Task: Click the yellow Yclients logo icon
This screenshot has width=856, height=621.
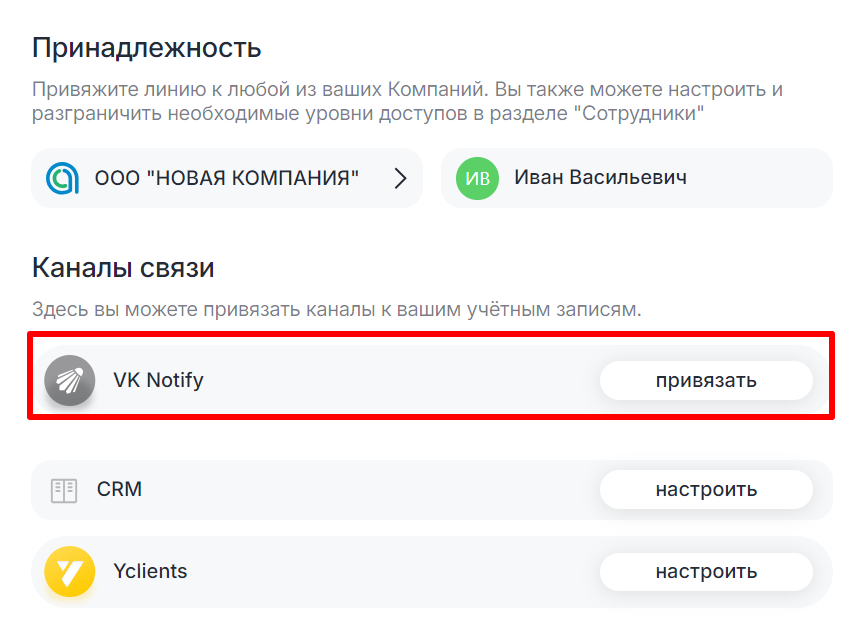Action: pos(69,572)
